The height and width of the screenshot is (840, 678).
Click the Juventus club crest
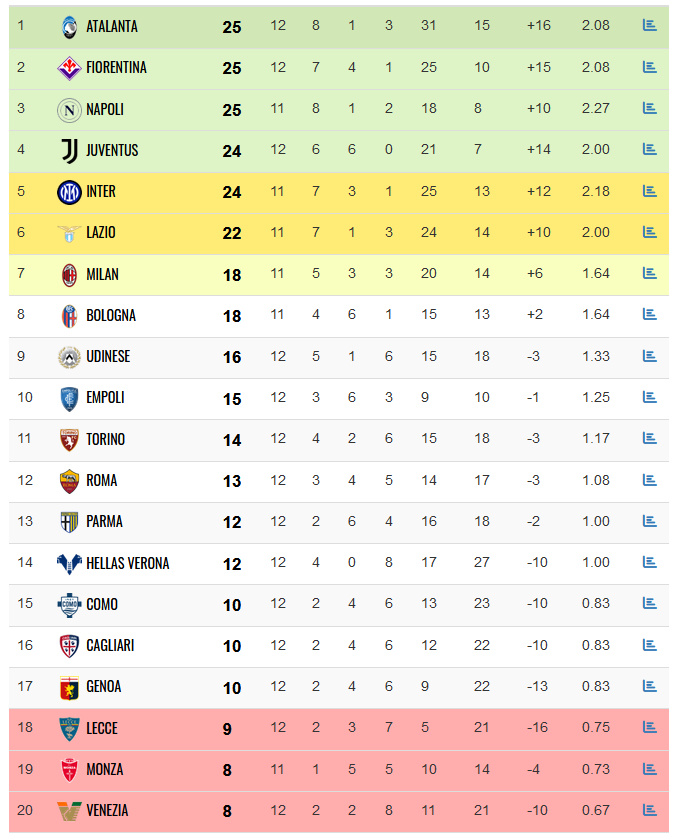point(68,150)
